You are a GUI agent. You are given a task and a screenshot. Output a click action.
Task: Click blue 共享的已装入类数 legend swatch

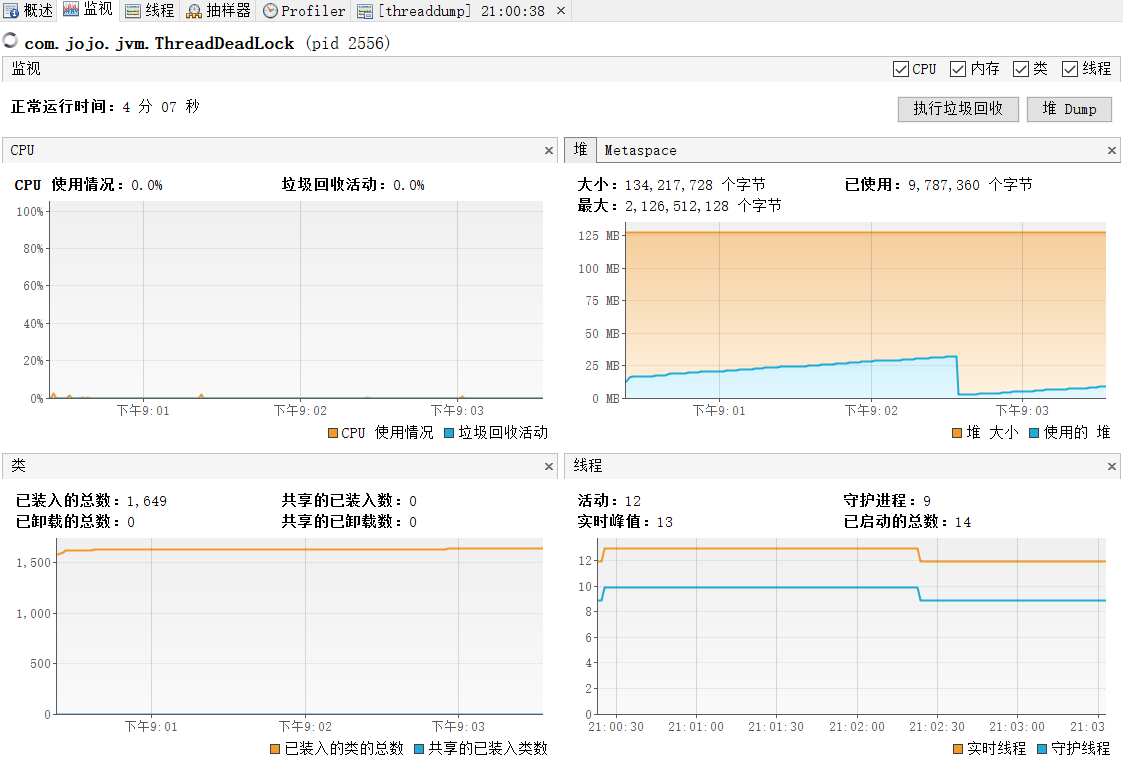[x=419, y=748]
